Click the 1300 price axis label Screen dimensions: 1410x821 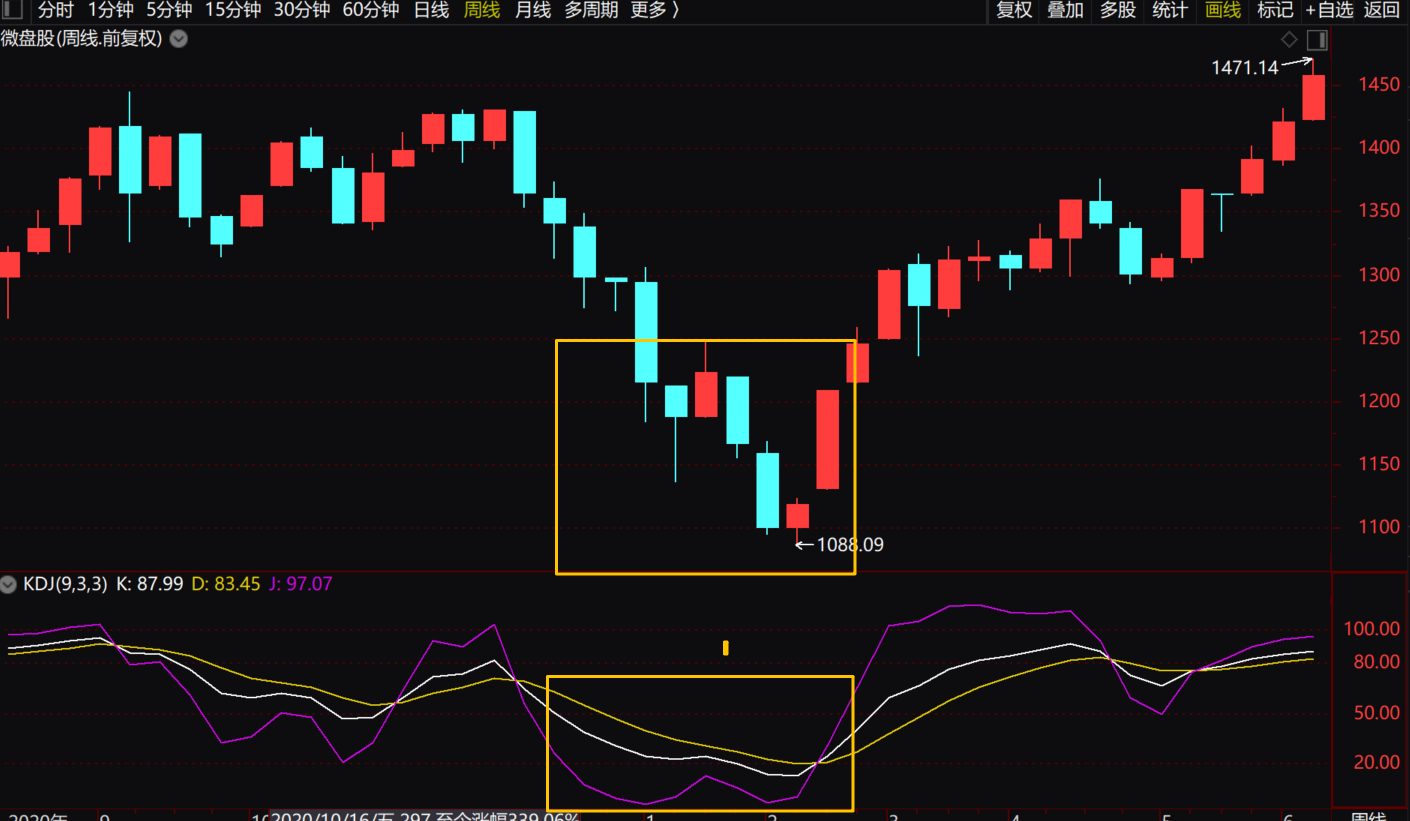click(x=1379, y=275)
